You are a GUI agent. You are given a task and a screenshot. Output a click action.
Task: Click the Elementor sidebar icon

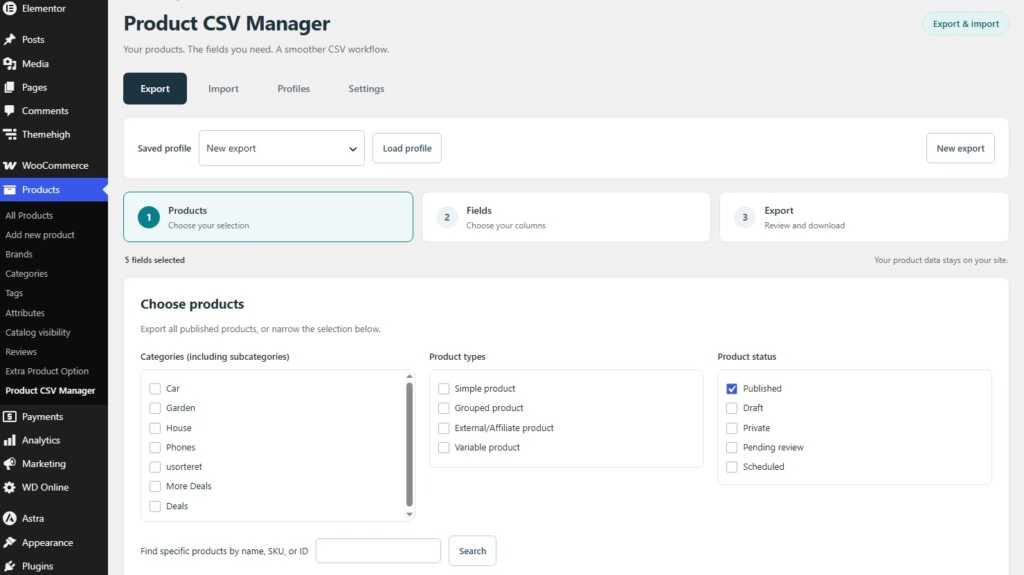(x=9, y=8)
